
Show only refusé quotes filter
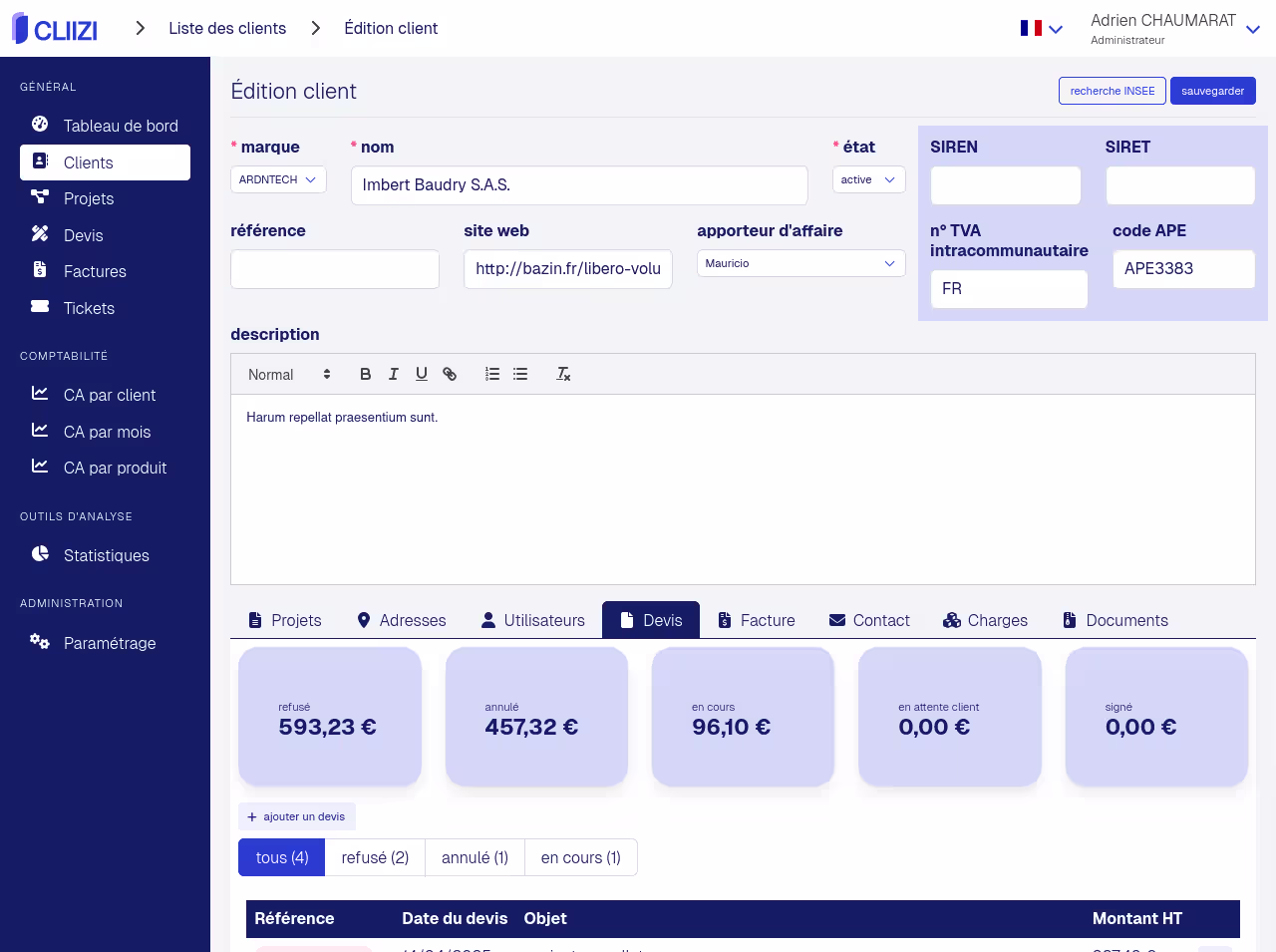[375, 857]
